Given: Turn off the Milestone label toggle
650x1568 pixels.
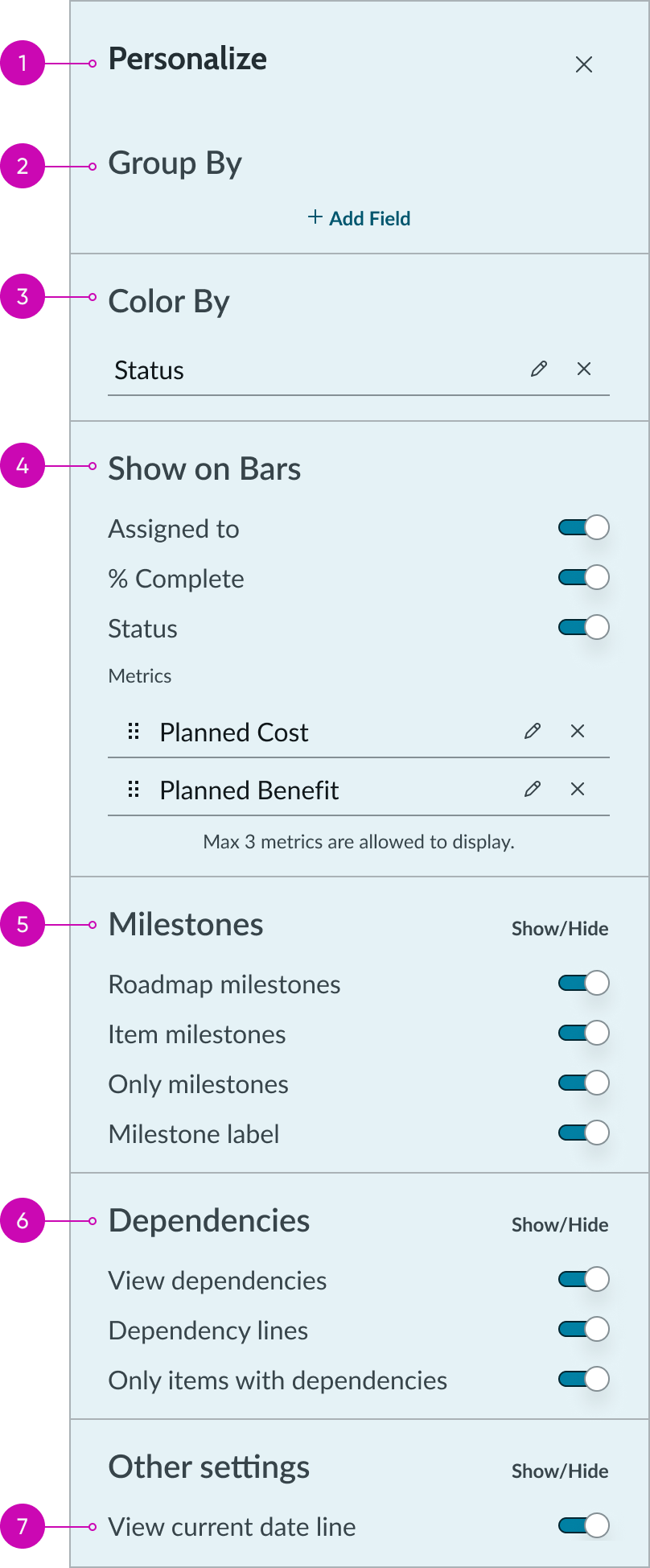Looking at the screenshot, I should pyautogui.click(x=582, y=1133).
